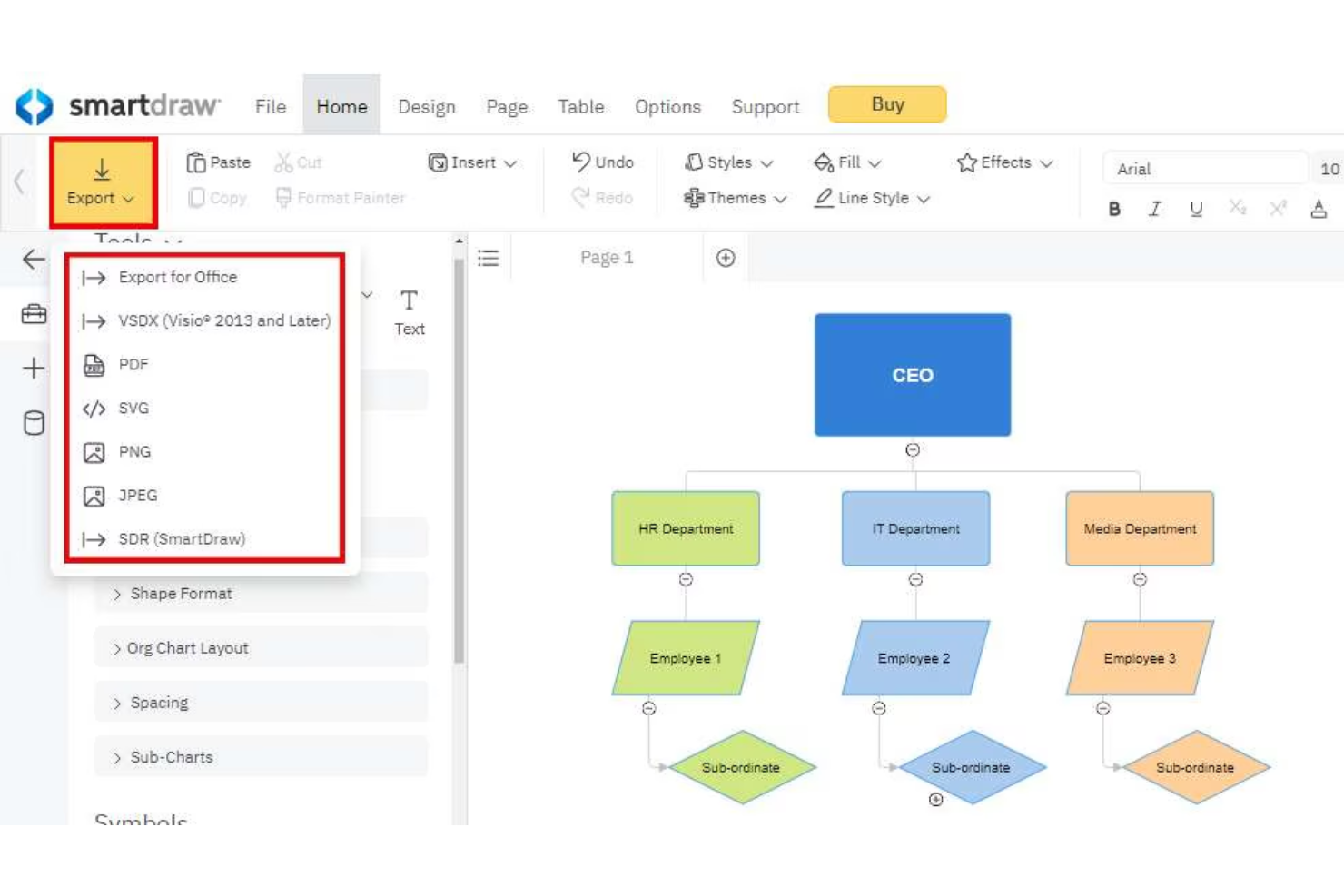This screenshot has height=896, width=1344.
Task: Click the Paste button
Action: click(219, 162)
